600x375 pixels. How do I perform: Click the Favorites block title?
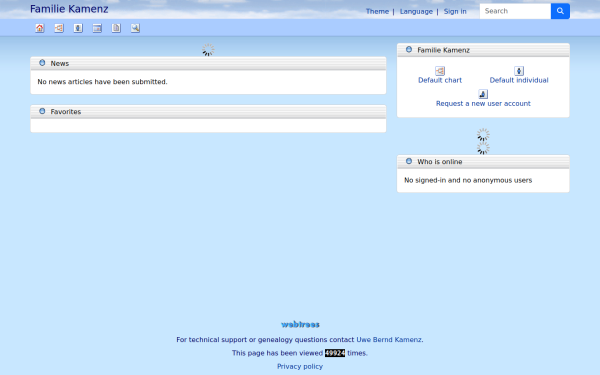click(66, 112)
